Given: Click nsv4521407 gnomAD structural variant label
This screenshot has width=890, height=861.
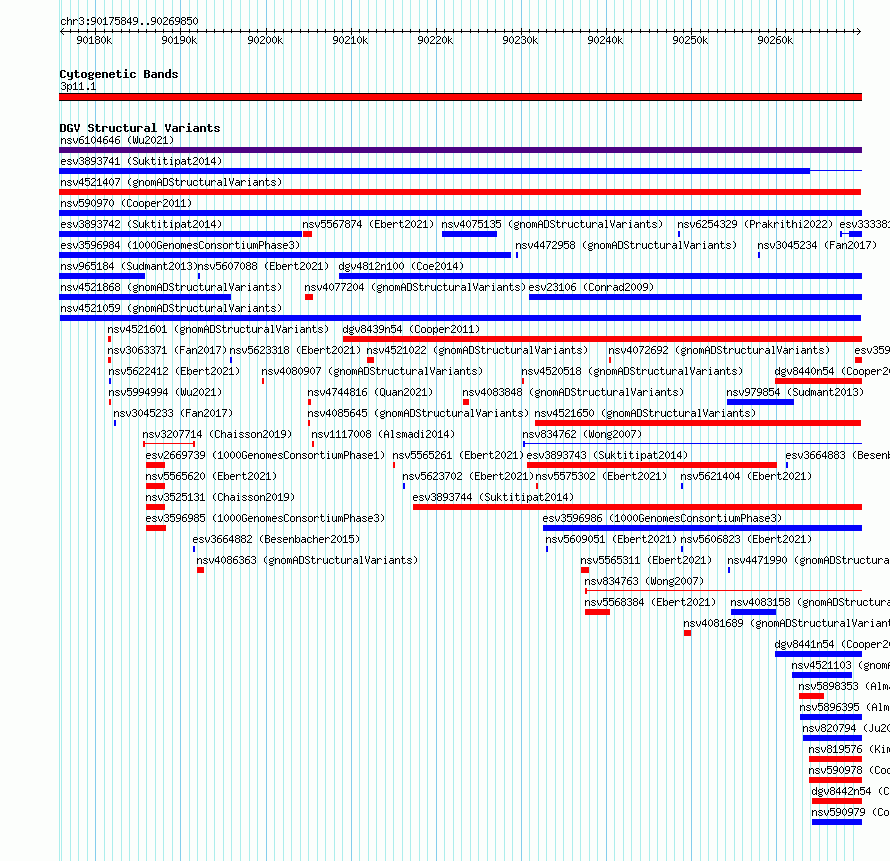Looking at the screenshot, I should pyautogui.click(x=171, y=182).
